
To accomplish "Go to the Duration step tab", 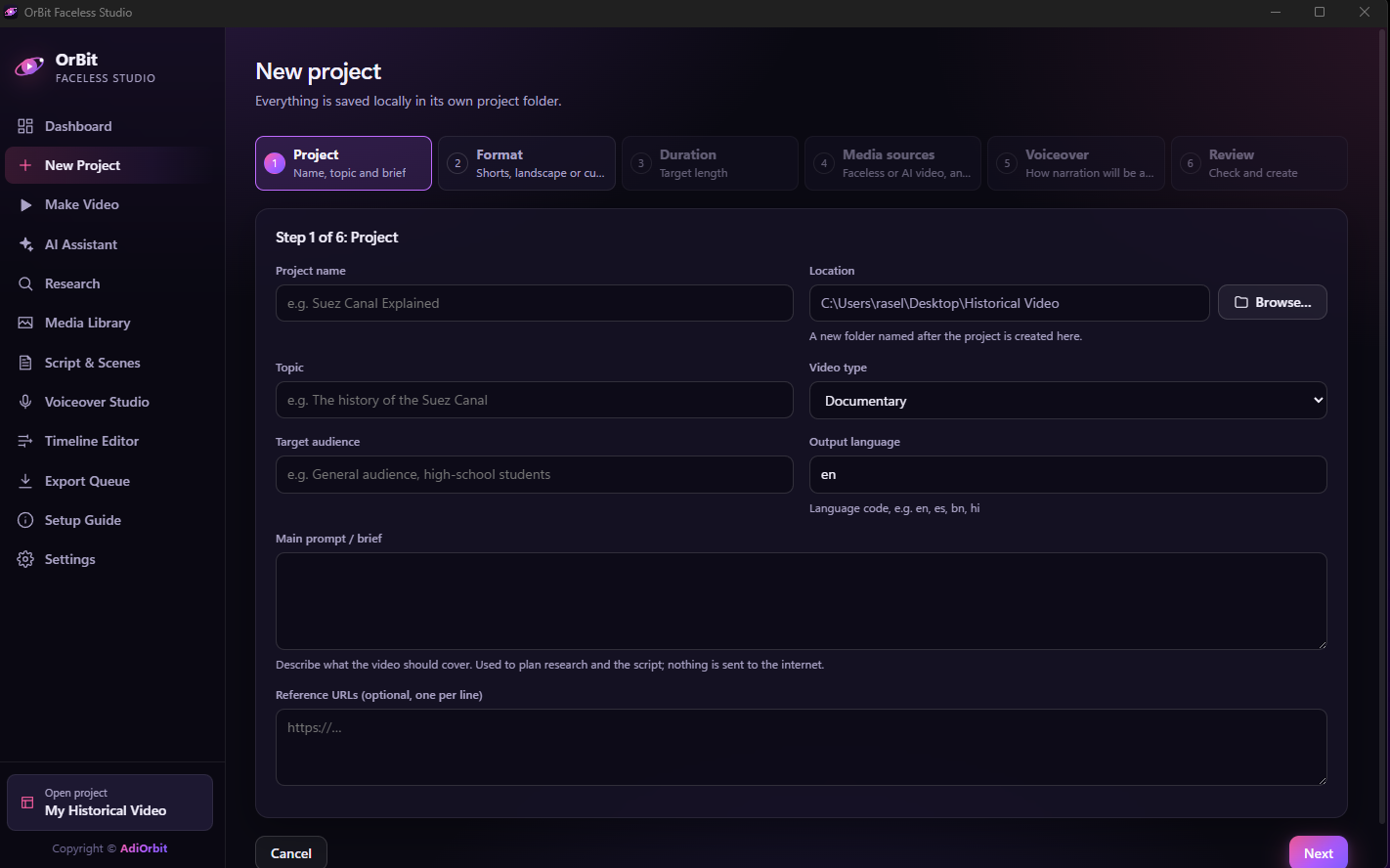I will pyautogui.click(x=710, y=163).
